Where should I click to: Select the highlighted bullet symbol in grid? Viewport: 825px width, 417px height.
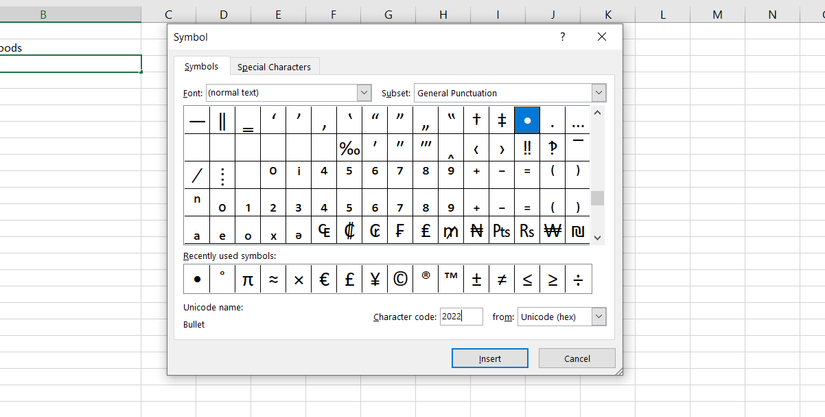tap(527, 121)
